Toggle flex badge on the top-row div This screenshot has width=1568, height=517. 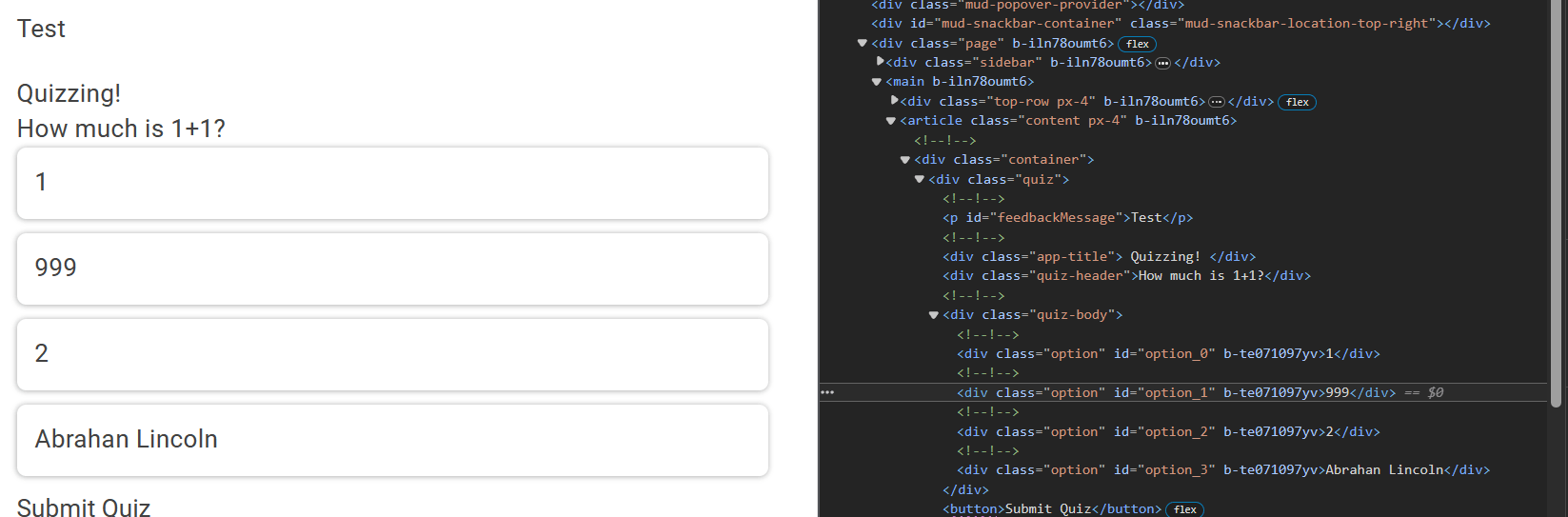click(x=1297, y=102)
